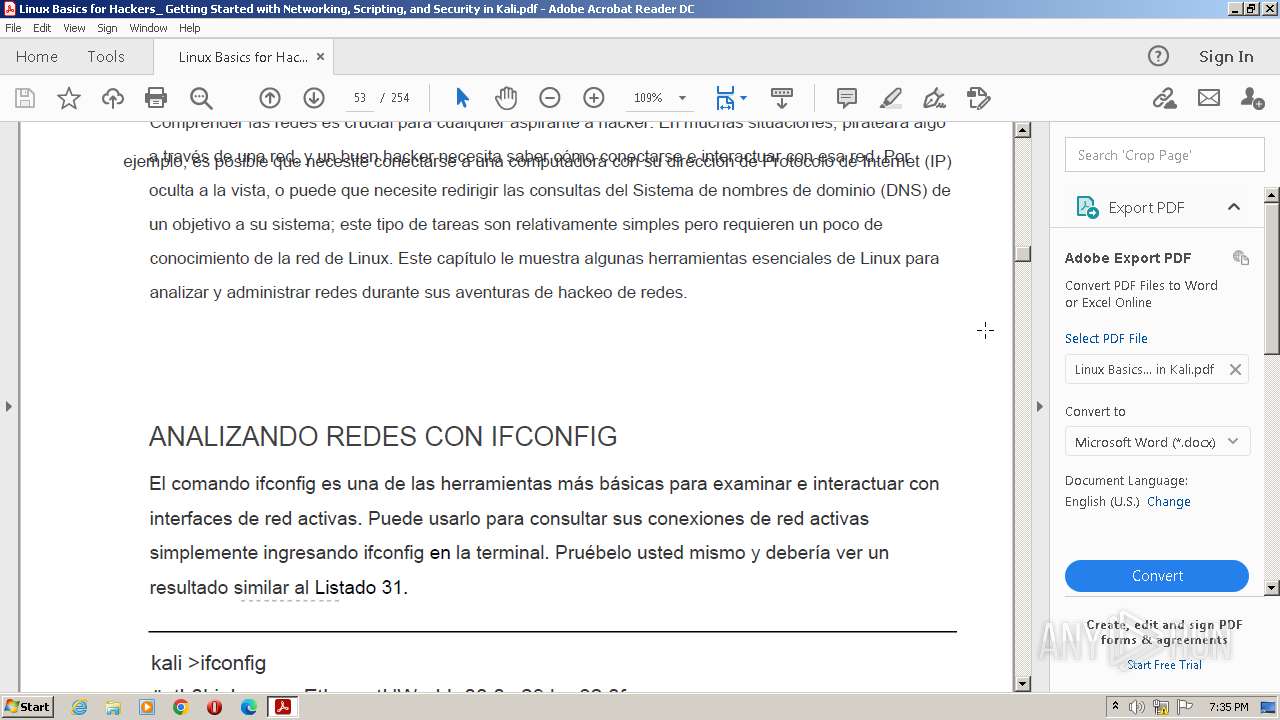The height and width of the screenshot is (720, 1280).
Task: Switch to the Tools tab
Action: pos(106,57)
